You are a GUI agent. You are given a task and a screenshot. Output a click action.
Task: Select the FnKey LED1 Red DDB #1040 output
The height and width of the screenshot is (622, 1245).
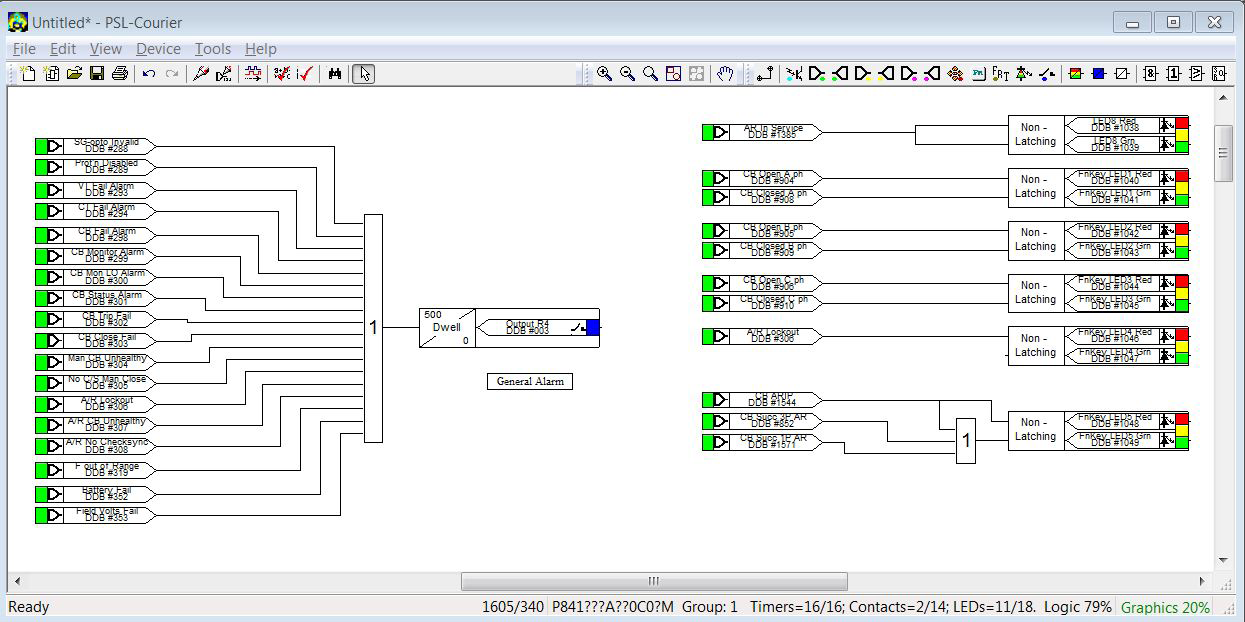coord(1126,178)
